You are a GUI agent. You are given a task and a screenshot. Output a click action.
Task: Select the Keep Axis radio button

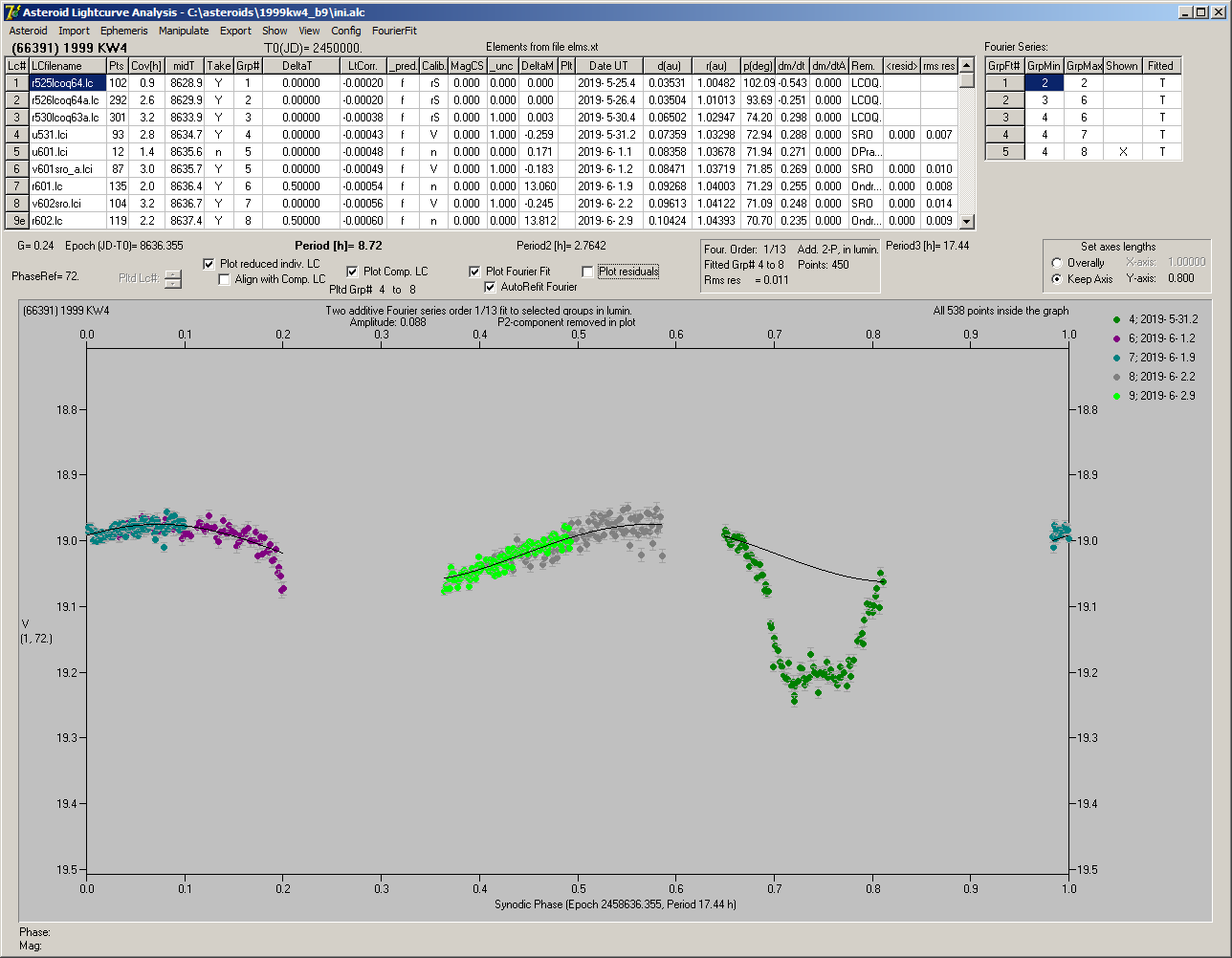tap(1057, 279)
